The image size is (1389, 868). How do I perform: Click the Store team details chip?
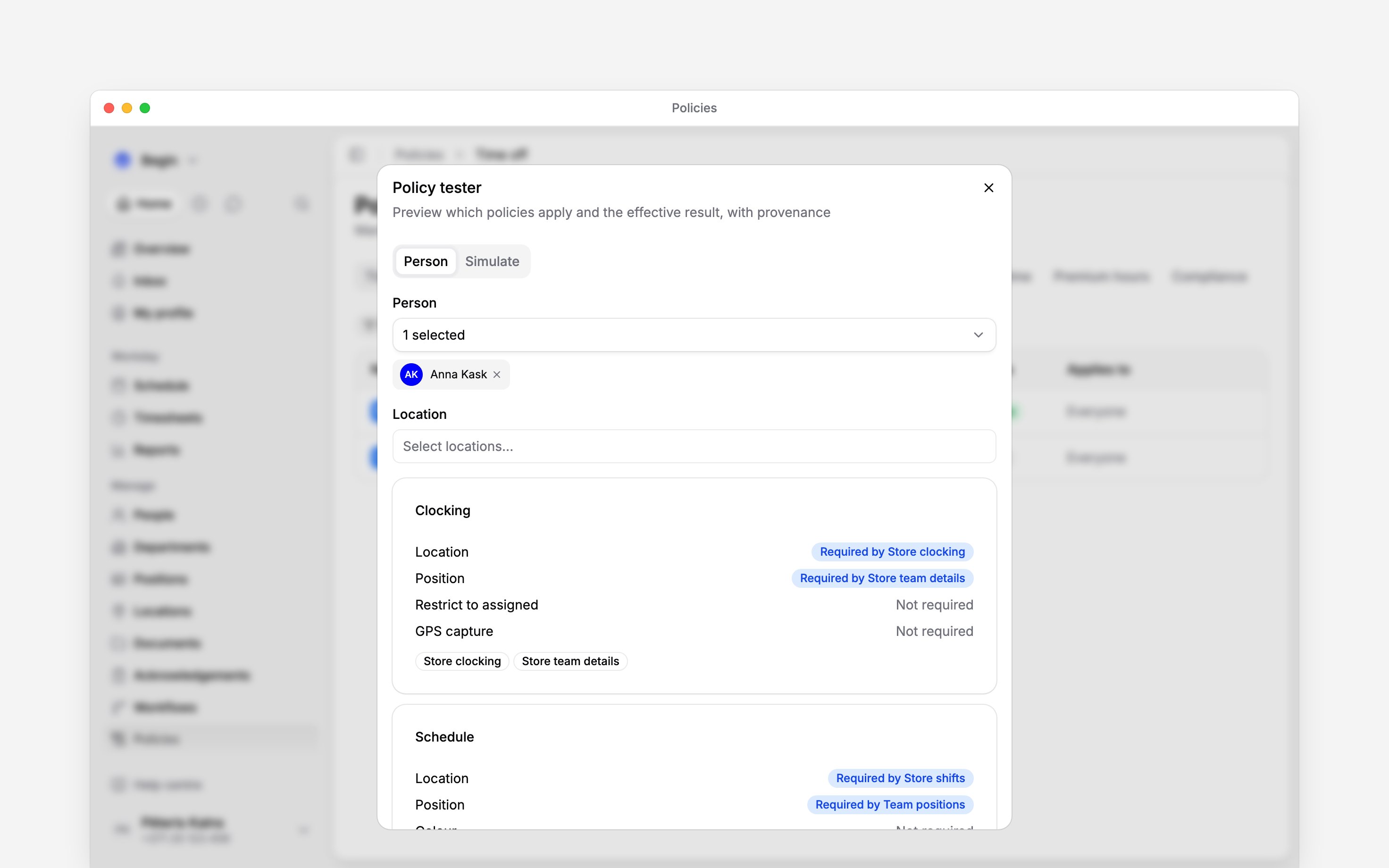(570, 661)
